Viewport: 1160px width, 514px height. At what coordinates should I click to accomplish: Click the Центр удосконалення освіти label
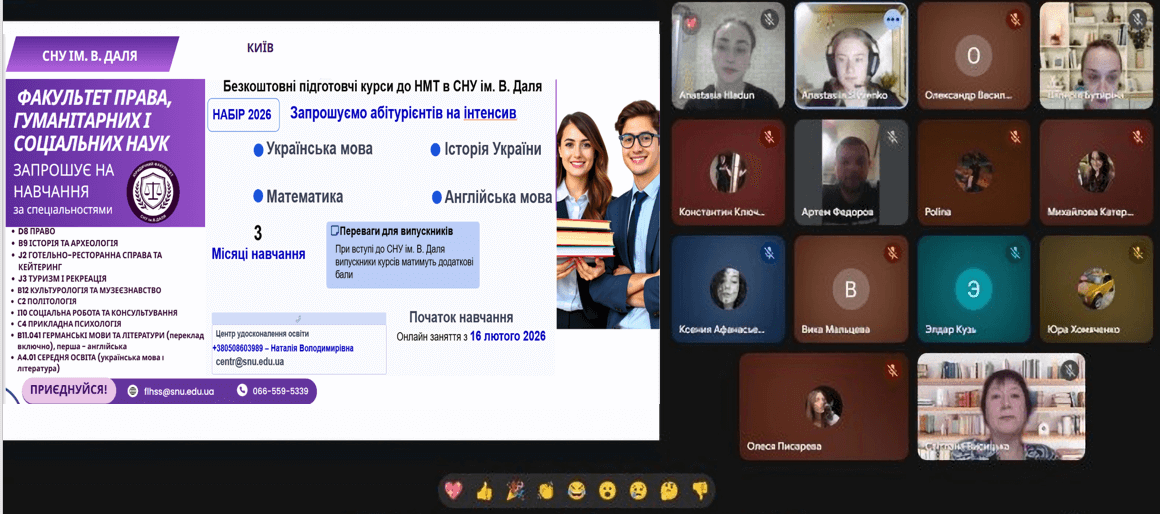(263, 333)
